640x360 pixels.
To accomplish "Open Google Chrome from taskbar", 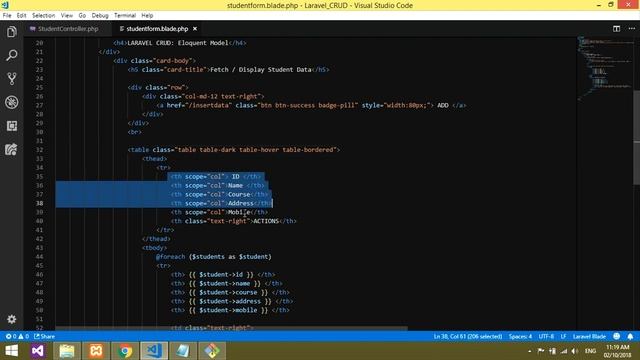I will (x=125, y=351).
